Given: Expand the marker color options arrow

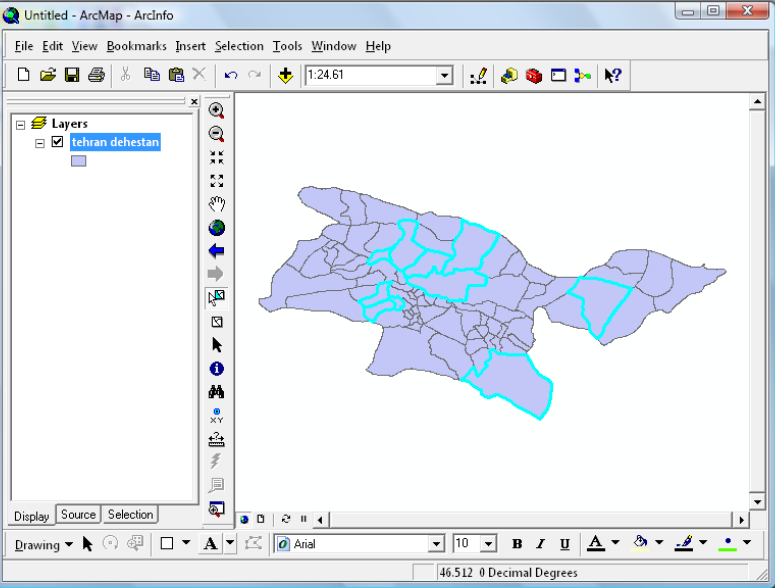Looking at the screenshot, I should pyautogui.click(x=747, y=543).
